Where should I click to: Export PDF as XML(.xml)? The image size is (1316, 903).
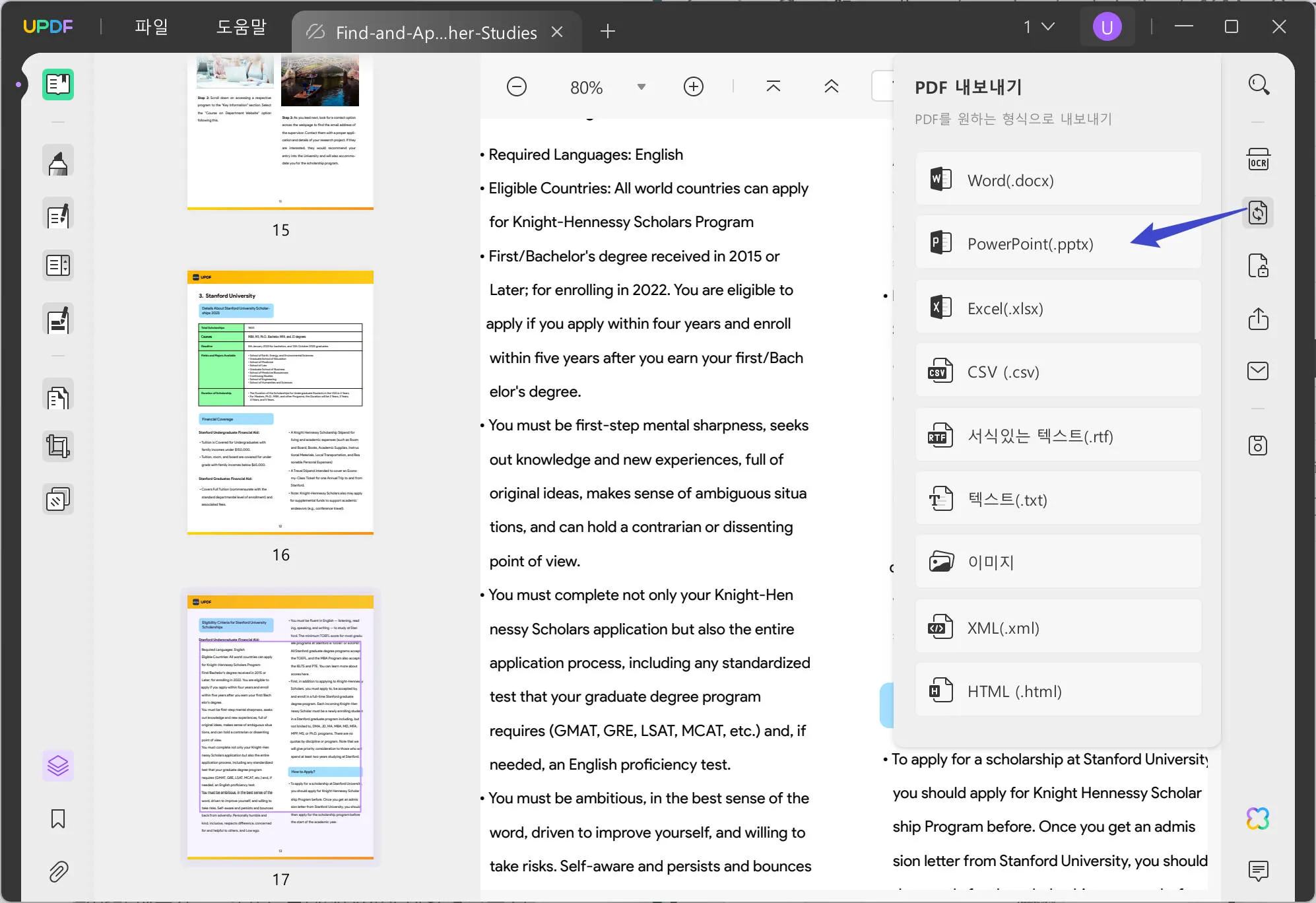(1058, 627)
